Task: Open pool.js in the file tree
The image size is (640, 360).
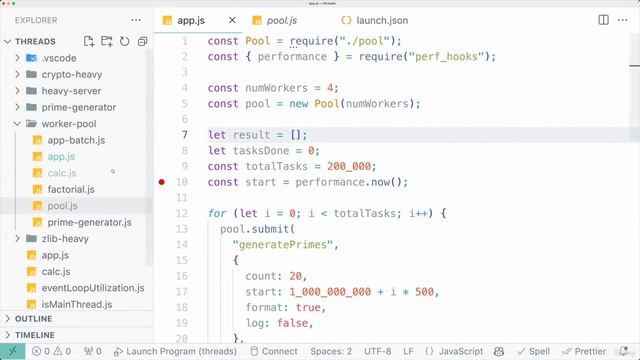Action: tap(62, 205)
